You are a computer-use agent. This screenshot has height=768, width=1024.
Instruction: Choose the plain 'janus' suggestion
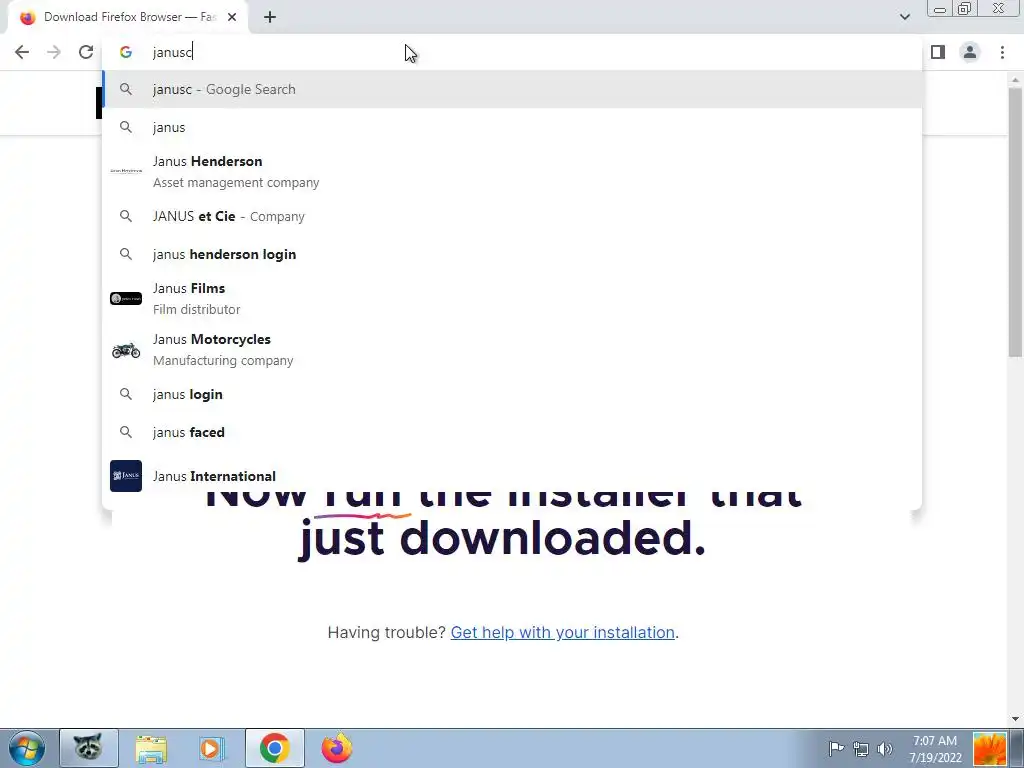pos(513,127)
